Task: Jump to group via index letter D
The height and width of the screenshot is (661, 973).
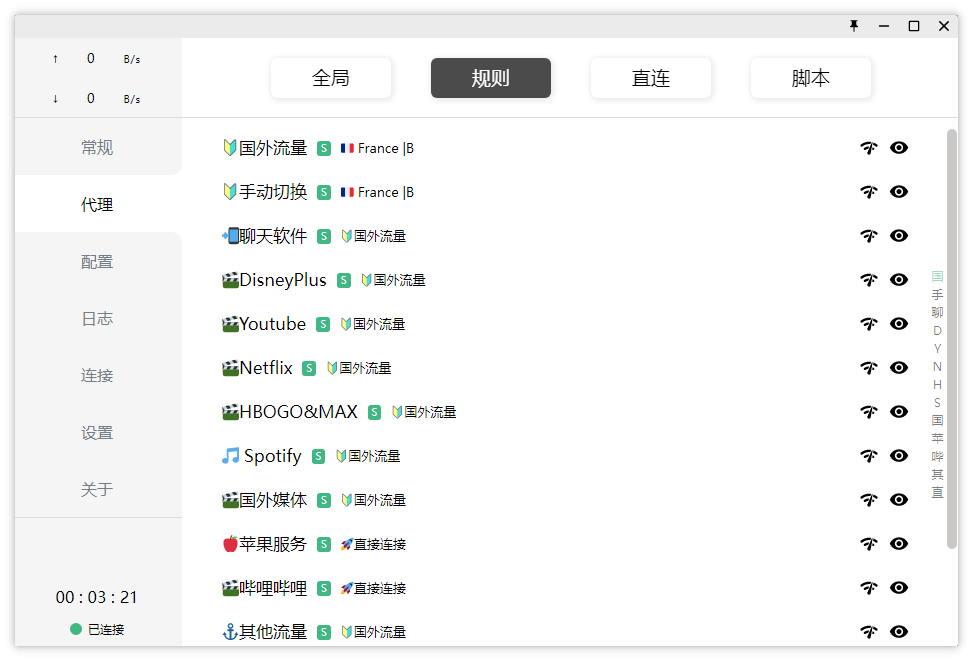Action: pos(937,330)
